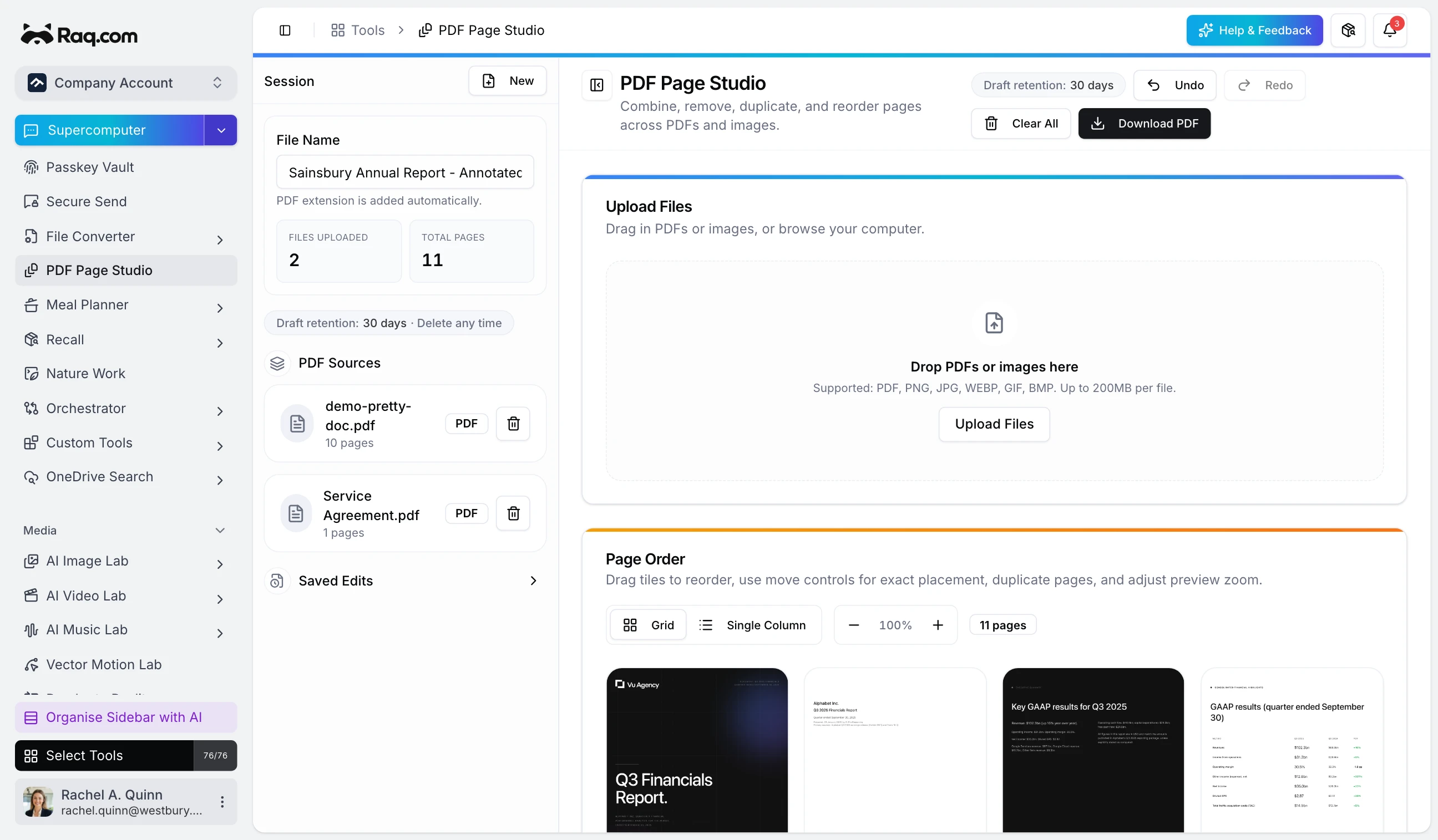Open Secure Send tool

125,201
